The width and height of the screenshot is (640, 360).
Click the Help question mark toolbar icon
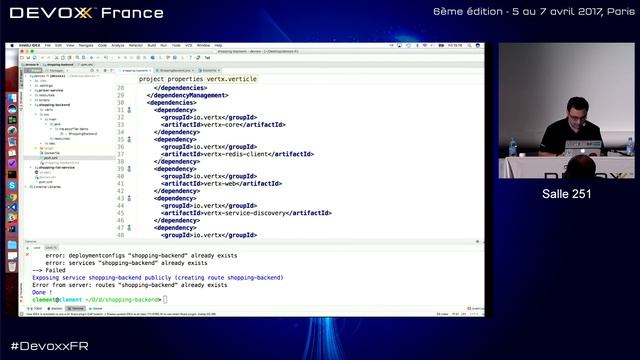point(190,58)
